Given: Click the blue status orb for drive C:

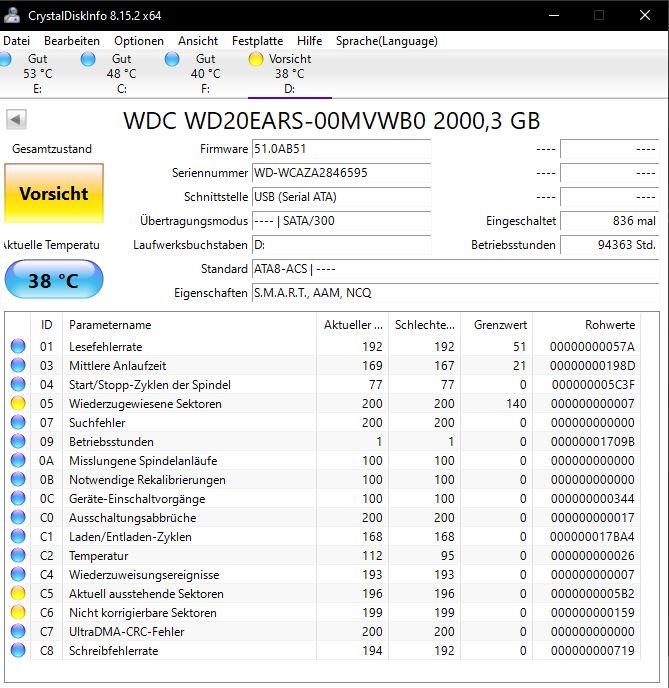Looking at the screenshot, I should coord(88,59).
